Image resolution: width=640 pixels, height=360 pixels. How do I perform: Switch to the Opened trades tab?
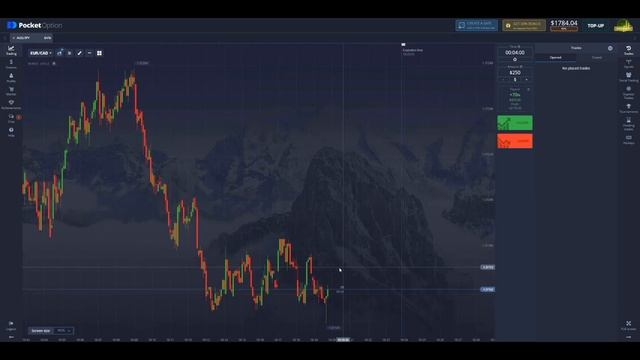[556, 58]
